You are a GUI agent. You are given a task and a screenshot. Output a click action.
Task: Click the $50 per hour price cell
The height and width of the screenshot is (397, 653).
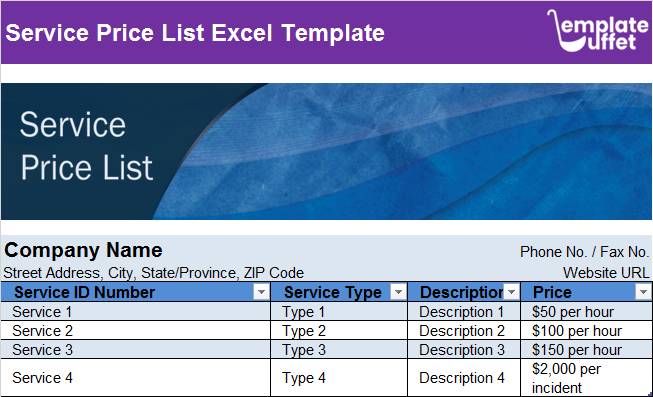[586, 312]
